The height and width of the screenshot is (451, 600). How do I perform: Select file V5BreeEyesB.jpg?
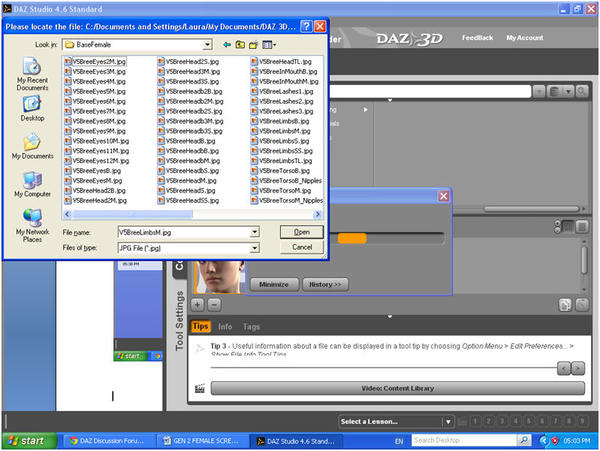point(93,171)
